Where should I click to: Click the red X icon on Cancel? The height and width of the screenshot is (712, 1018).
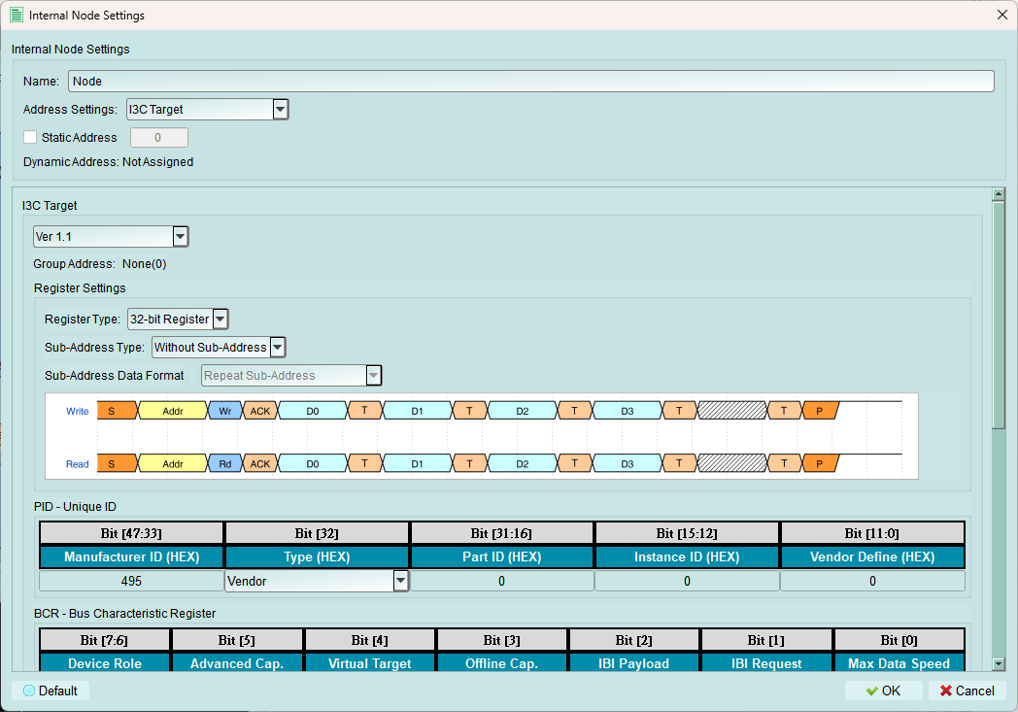(x=946, y=691)
